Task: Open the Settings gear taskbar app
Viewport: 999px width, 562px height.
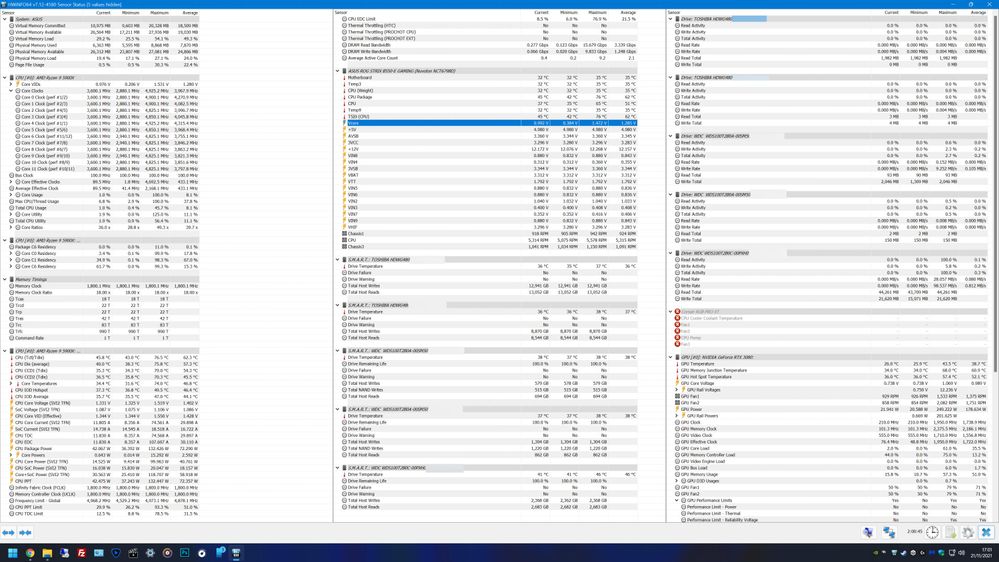Action: (x=150, y=553)
